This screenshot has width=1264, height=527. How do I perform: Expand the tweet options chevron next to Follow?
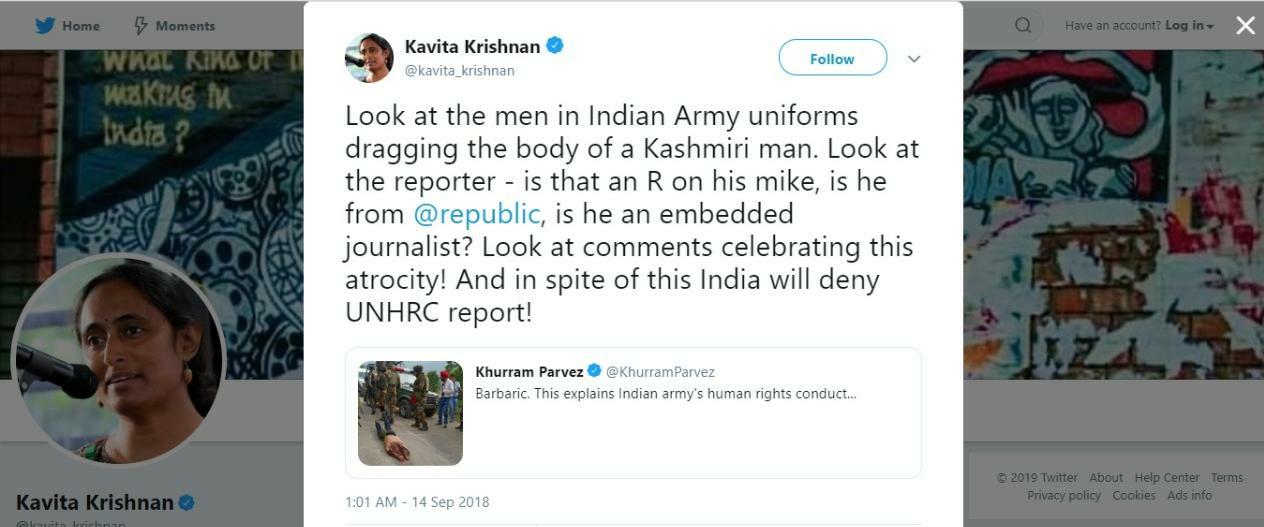[x=913, y=59]
